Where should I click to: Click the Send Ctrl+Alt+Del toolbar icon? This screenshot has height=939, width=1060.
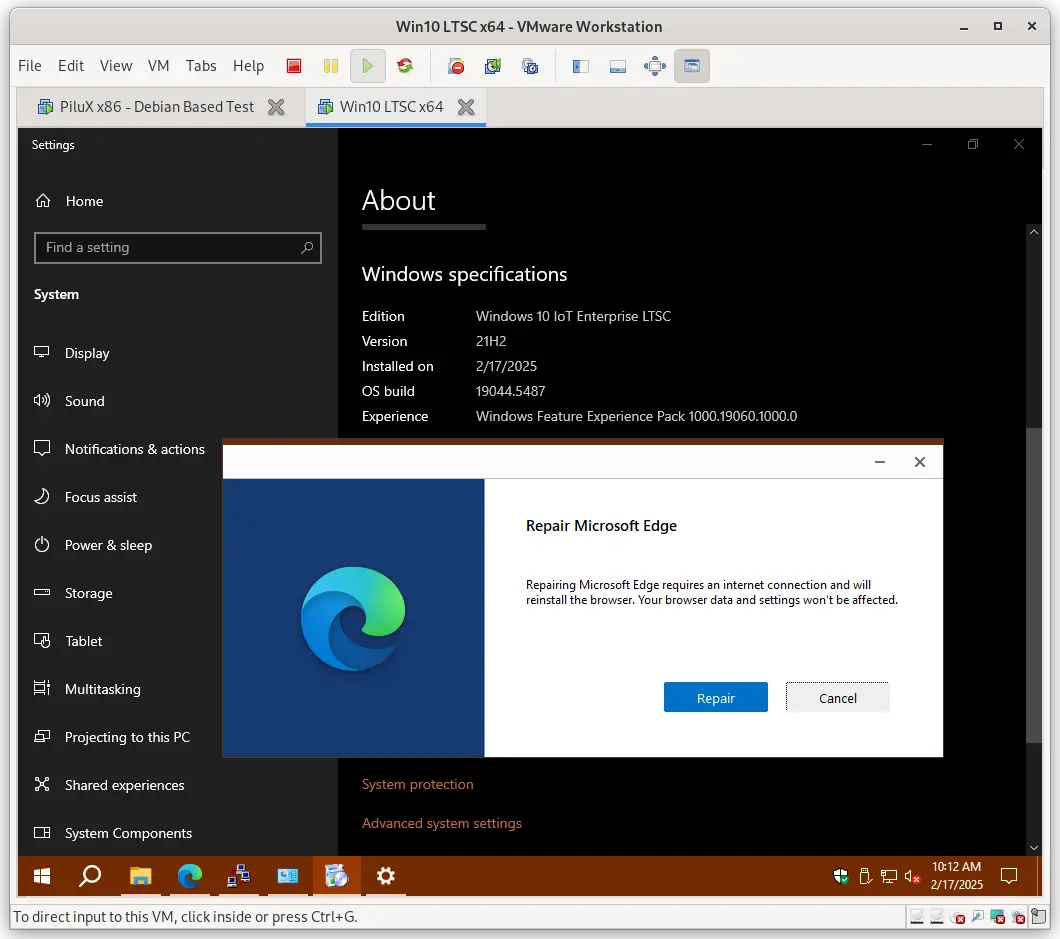pyautogui.click(x=456, y=66)
